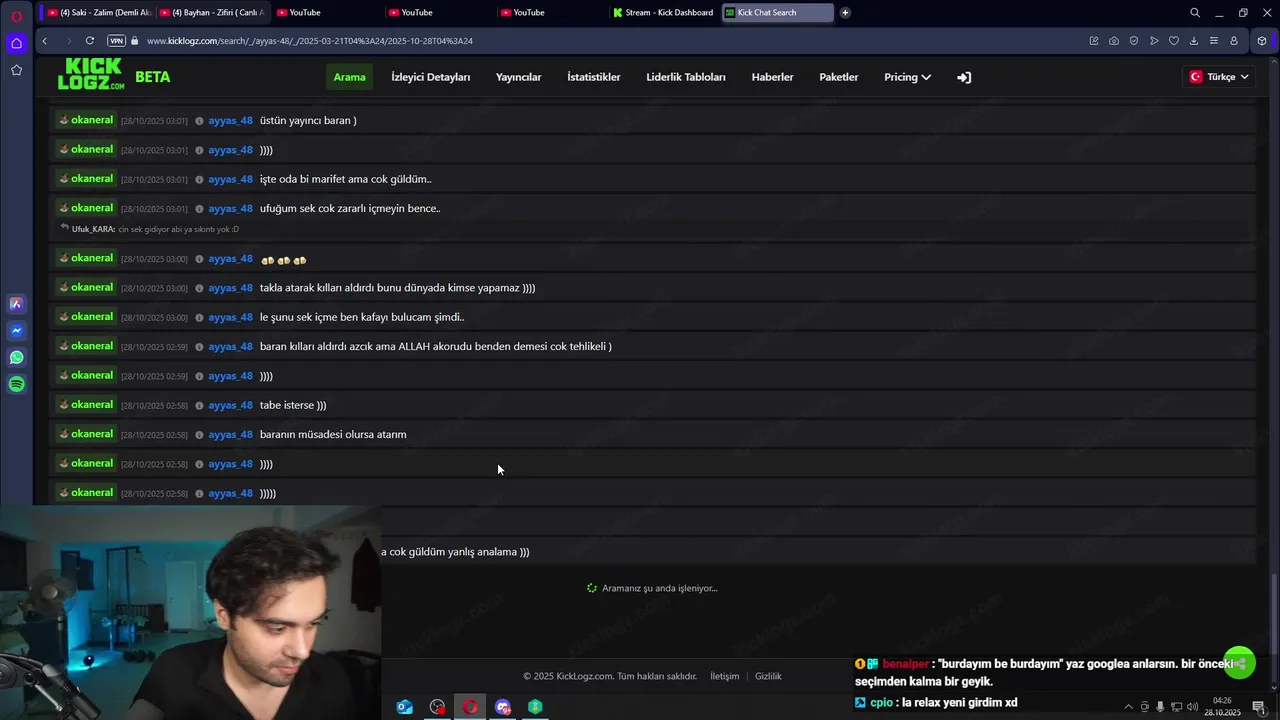This screenshot has width=1280, height=720.
Task: Go to Paketler page
Action: pyautogui.click(x=839, y=77)
